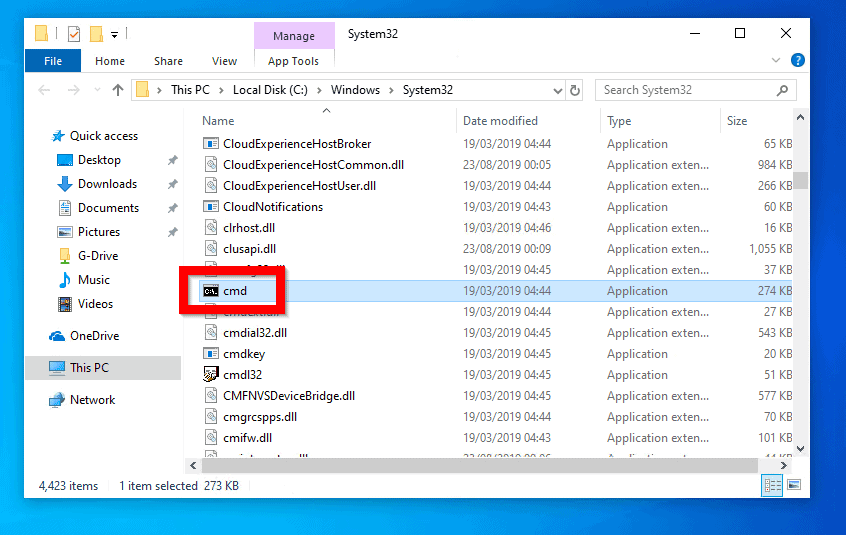This screenshot has width=846, height=535.
Task: Click Local Disk (C:) in address bar
Action: pos(270,90)
